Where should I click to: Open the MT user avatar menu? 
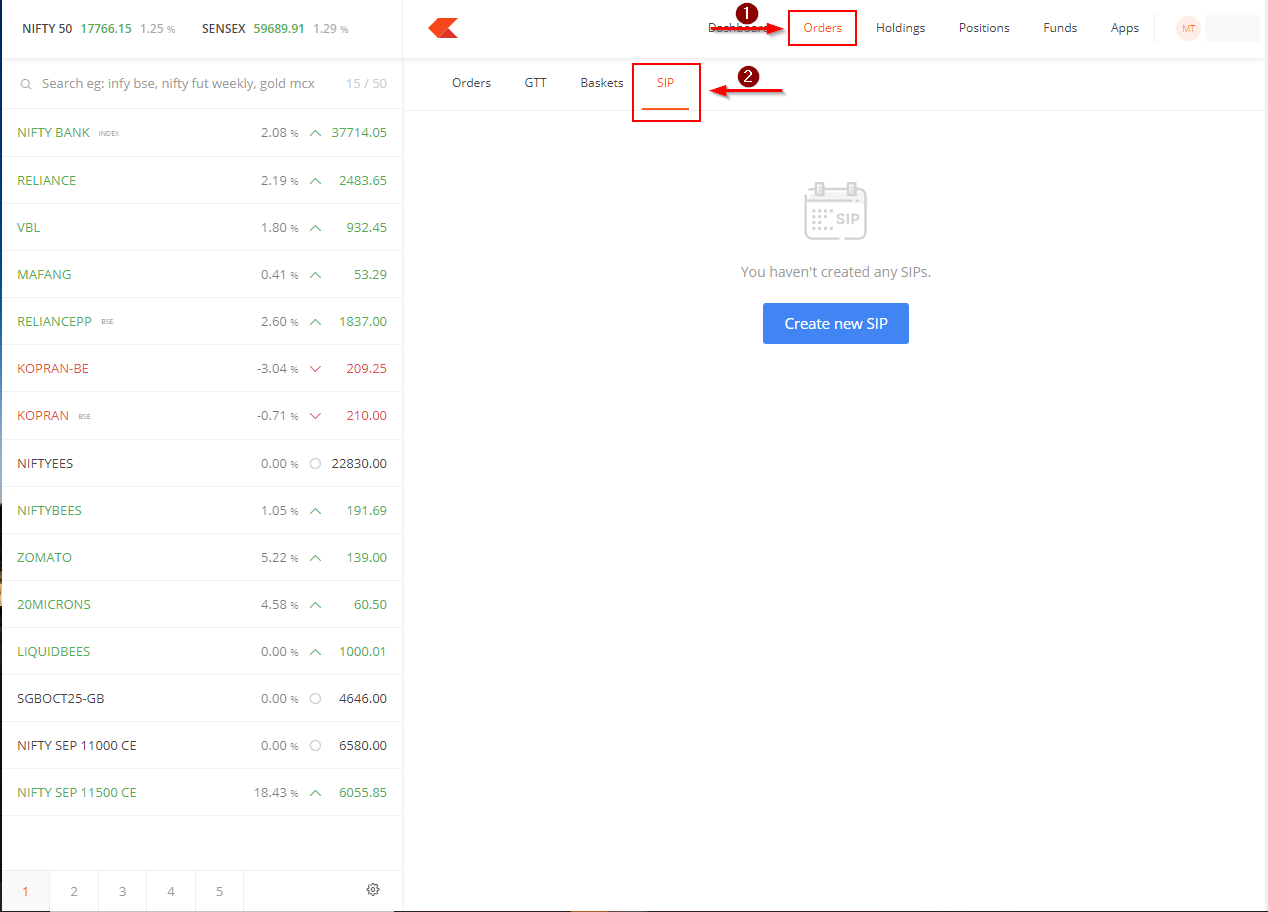(1188, 28)
